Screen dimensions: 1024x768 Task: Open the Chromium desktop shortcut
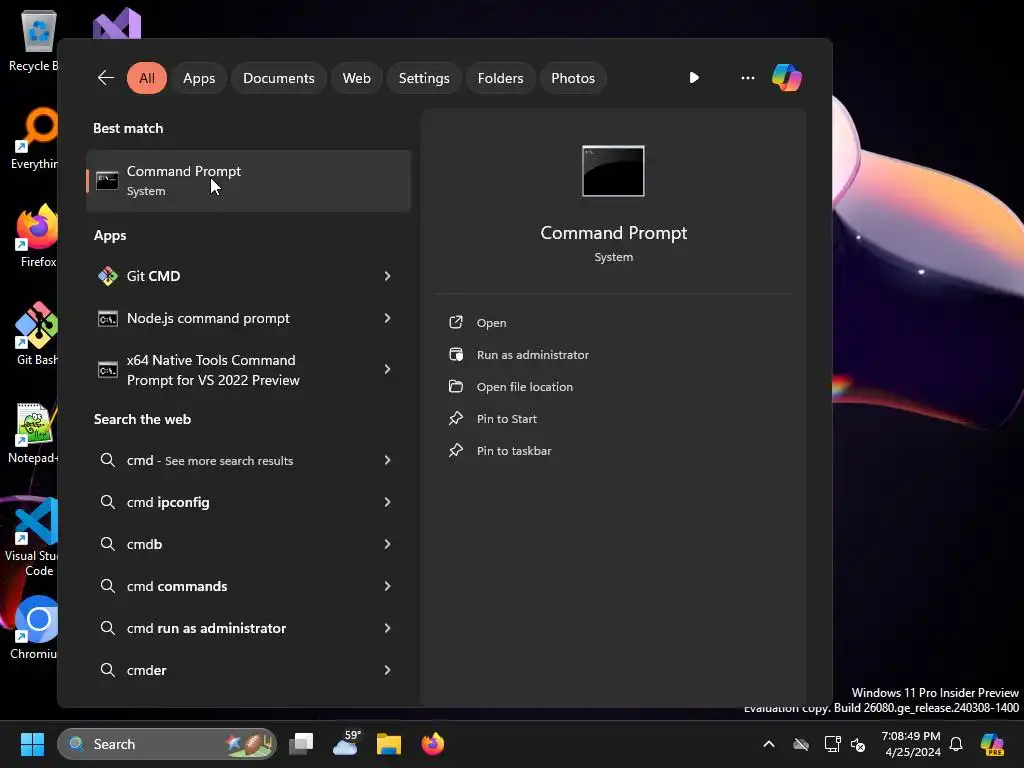(34, 627)
